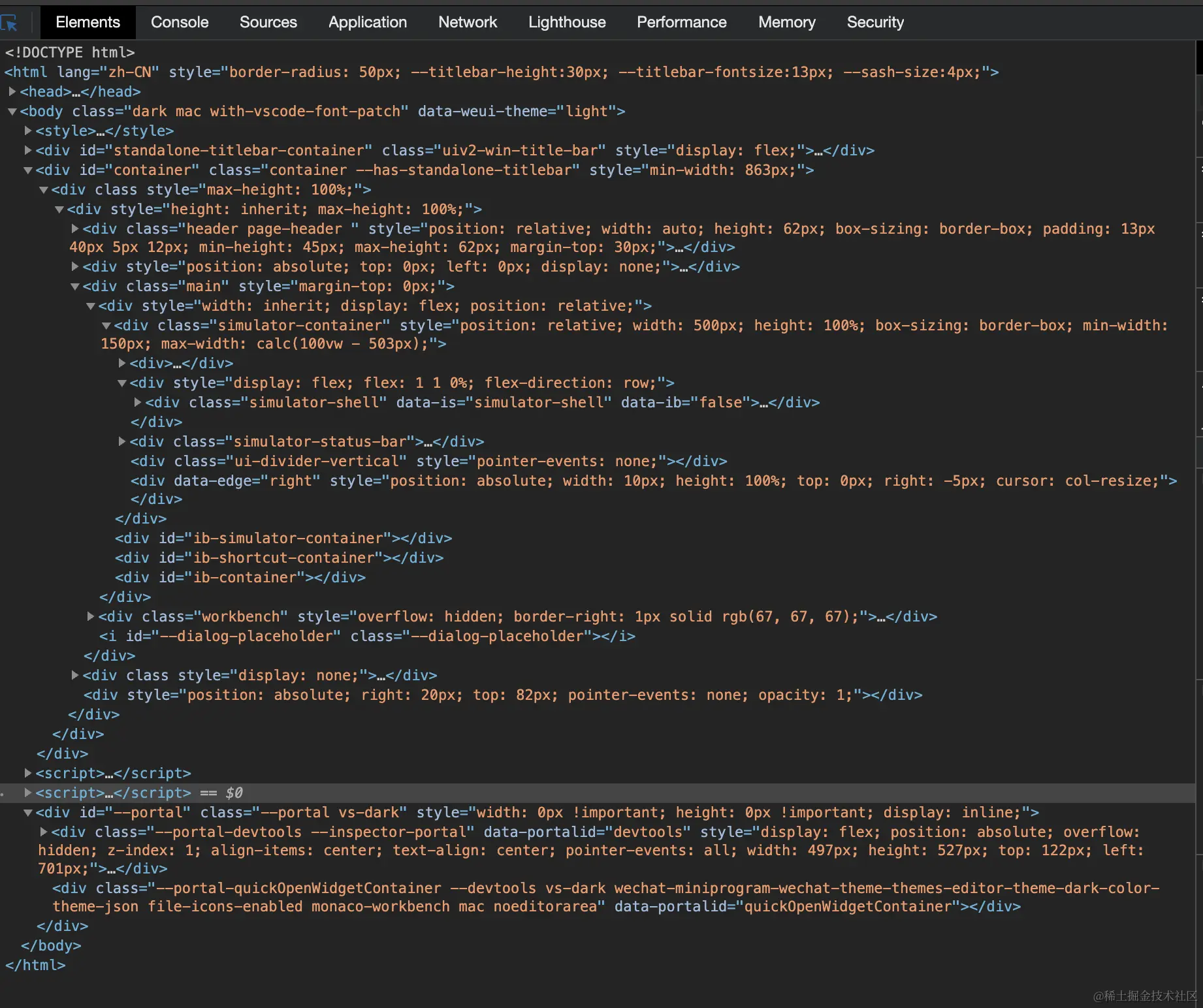The height and width of the screenshot is (1008, 1203).
Task: Click the data-portalid devtools attribute
Action: 587,832
